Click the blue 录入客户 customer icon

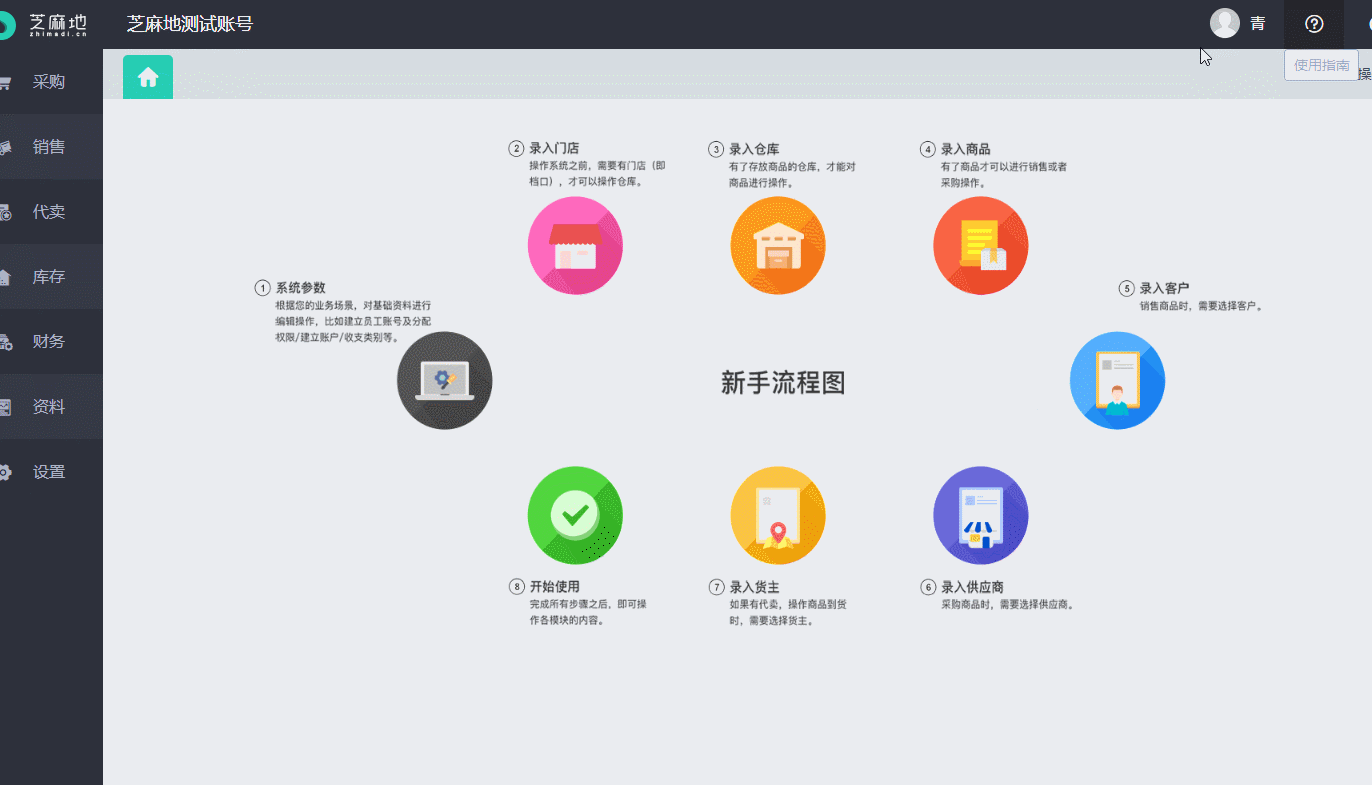pos(1117,380)
